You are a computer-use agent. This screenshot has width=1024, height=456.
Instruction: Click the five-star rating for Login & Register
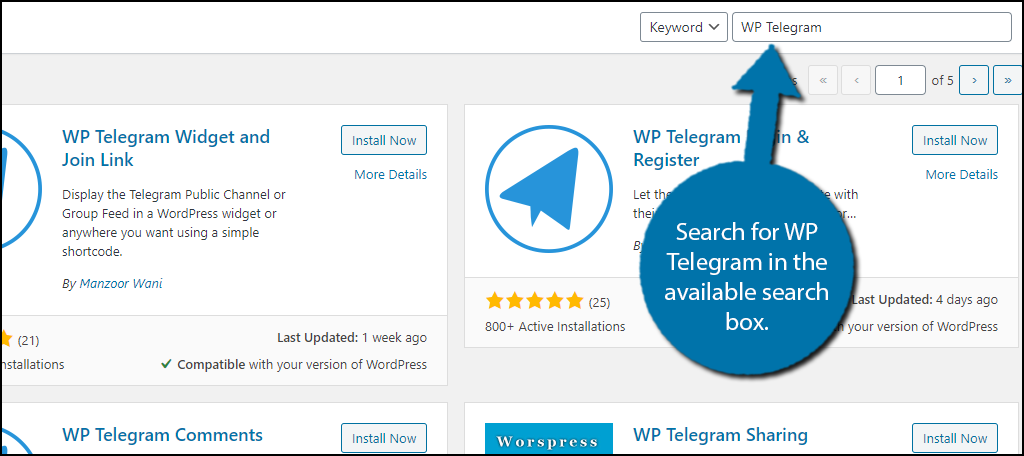pyautogui.click(x=534, y=301)
